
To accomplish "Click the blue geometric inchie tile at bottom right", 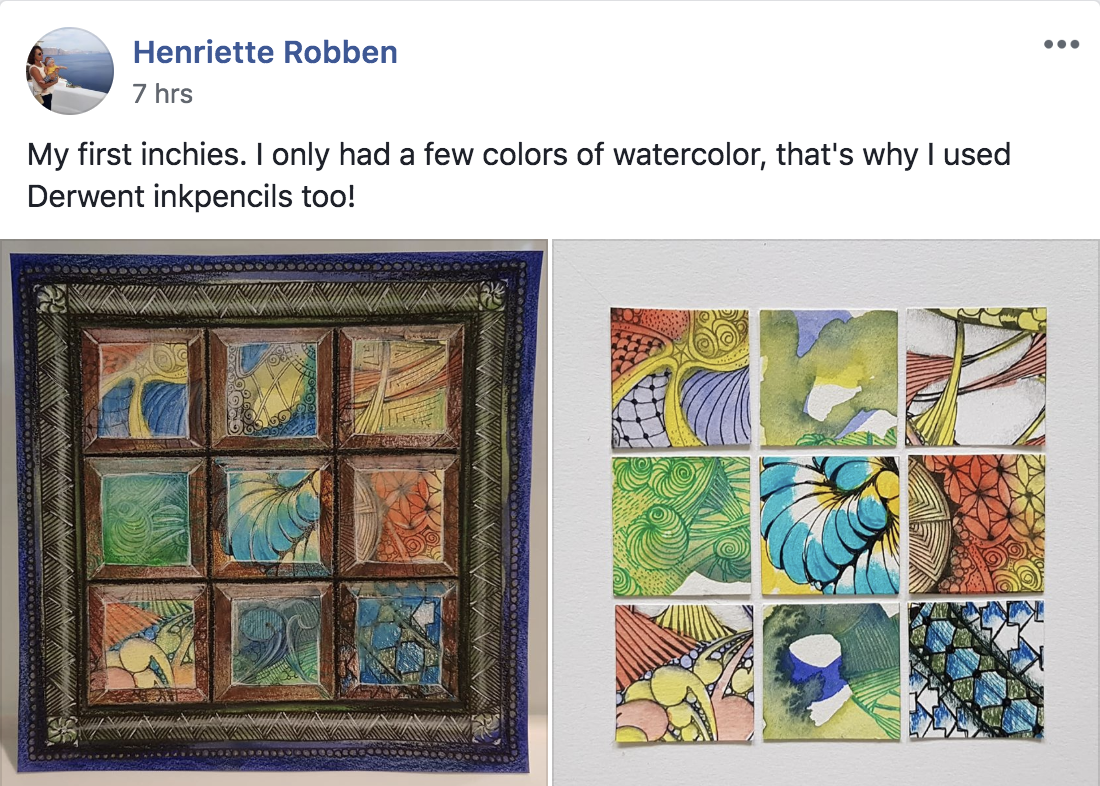I will tap(976, 670).
